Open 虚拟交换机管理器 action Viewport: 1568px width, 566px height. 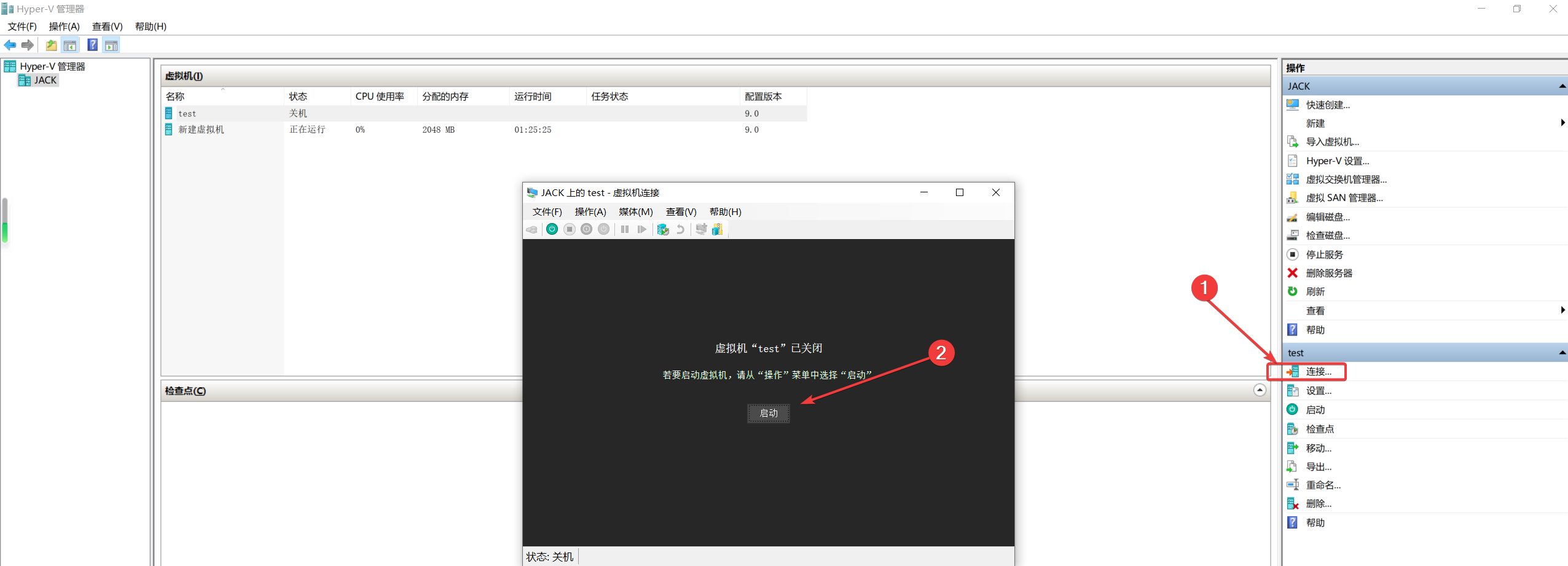tap(1346, 179)
